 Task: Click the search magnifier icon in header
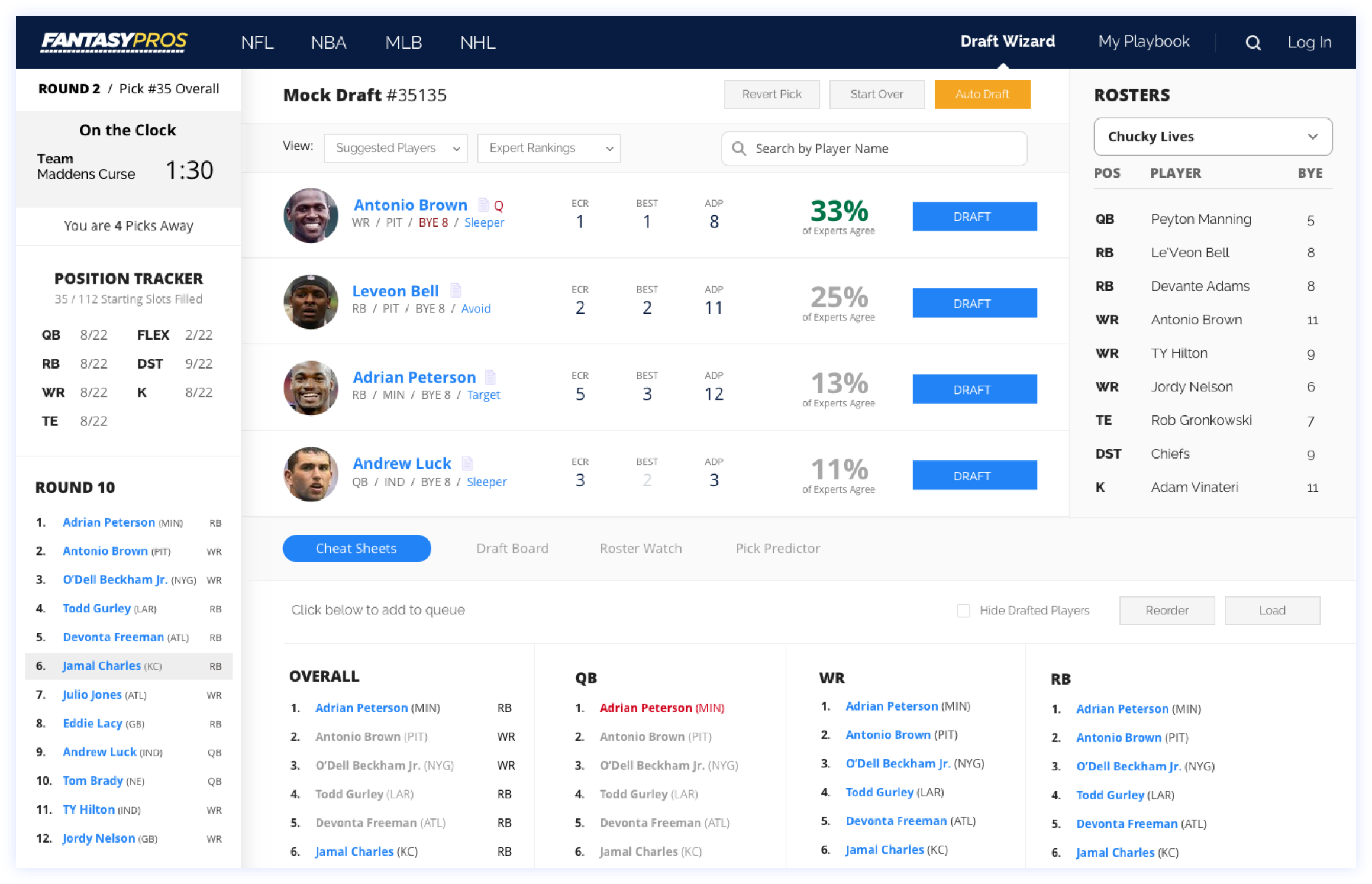click(x=1252, y=43)
